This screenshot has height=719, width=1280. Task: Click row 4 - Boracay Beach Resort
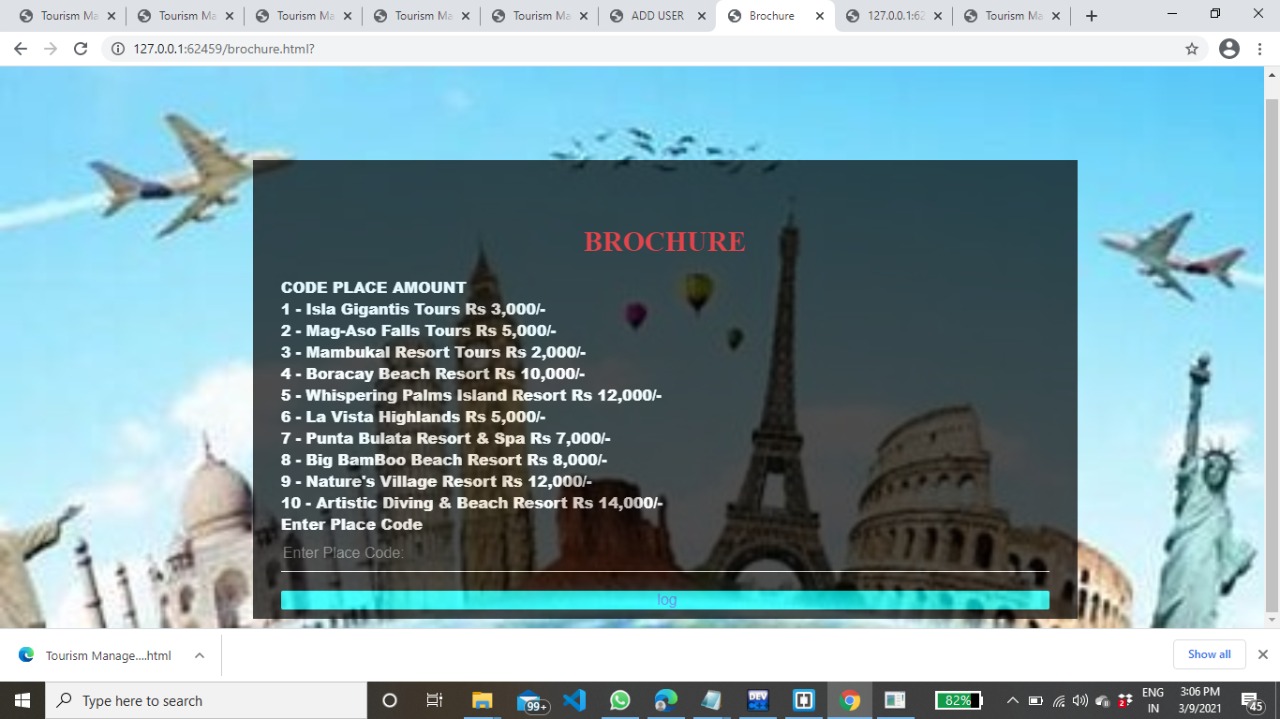pyautogui.click(x=433, y=374)
